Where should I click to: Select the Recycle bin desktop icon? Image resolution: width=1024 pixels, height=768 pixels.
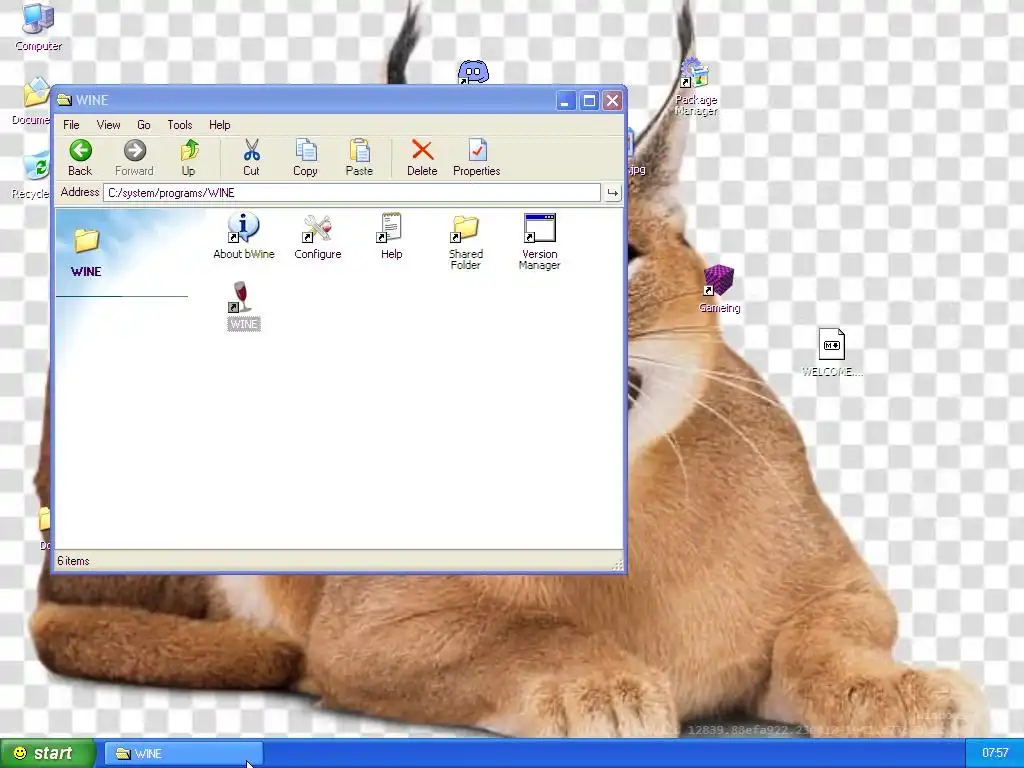[31, 175]
